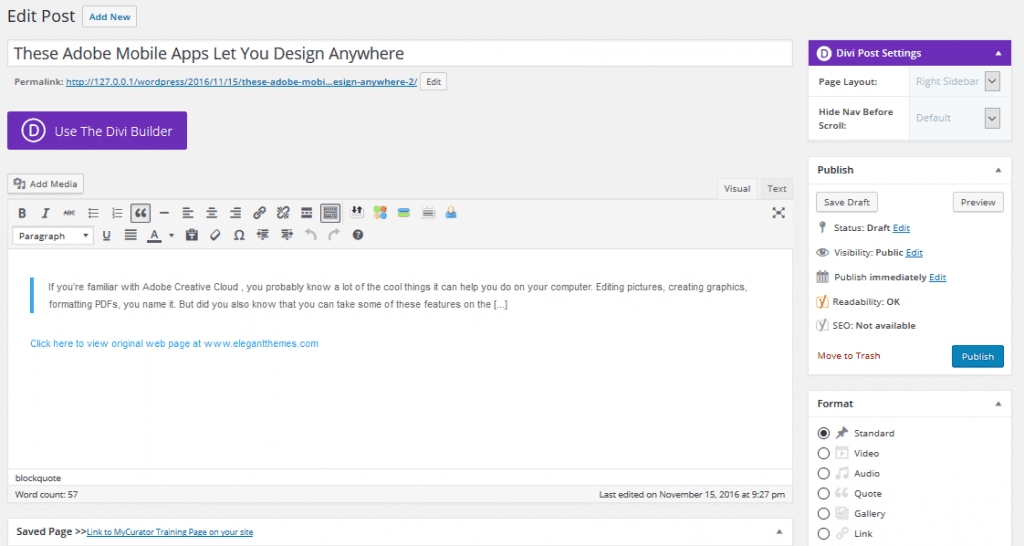
Task: Insert or edit a link
Action: [x=259, y=213]
